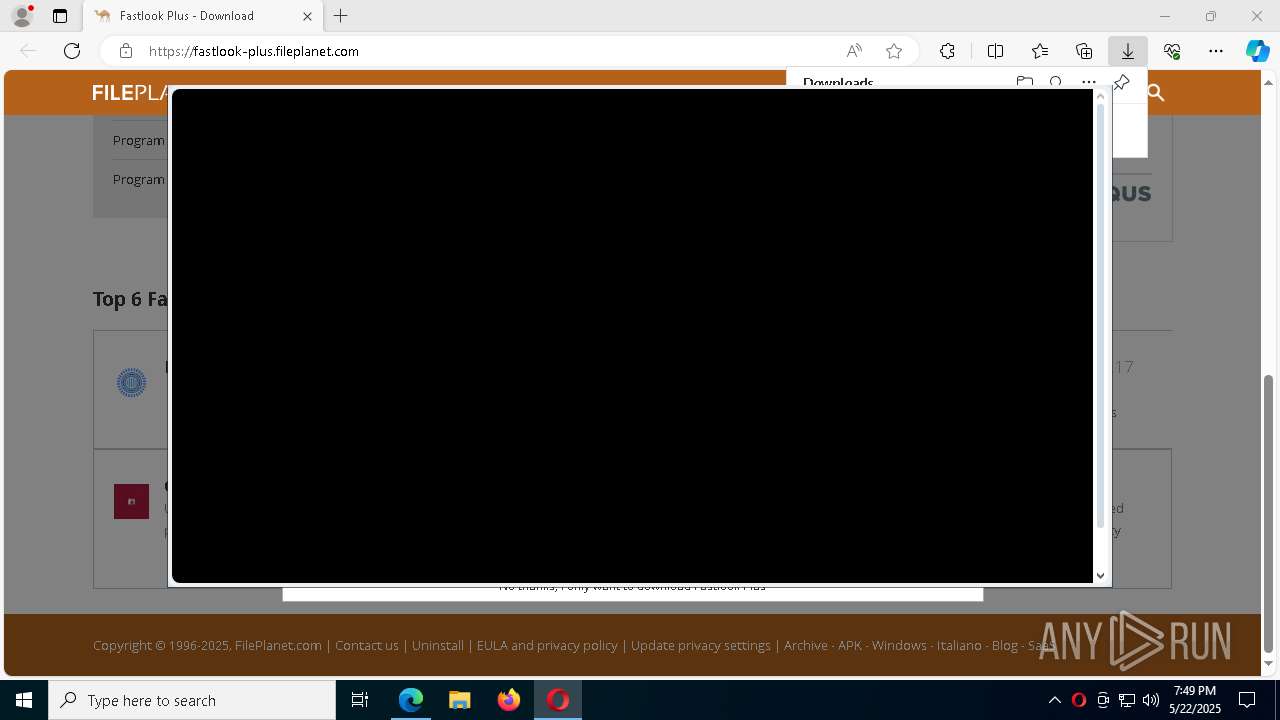Open the Windows Start menu

[24, 700]
